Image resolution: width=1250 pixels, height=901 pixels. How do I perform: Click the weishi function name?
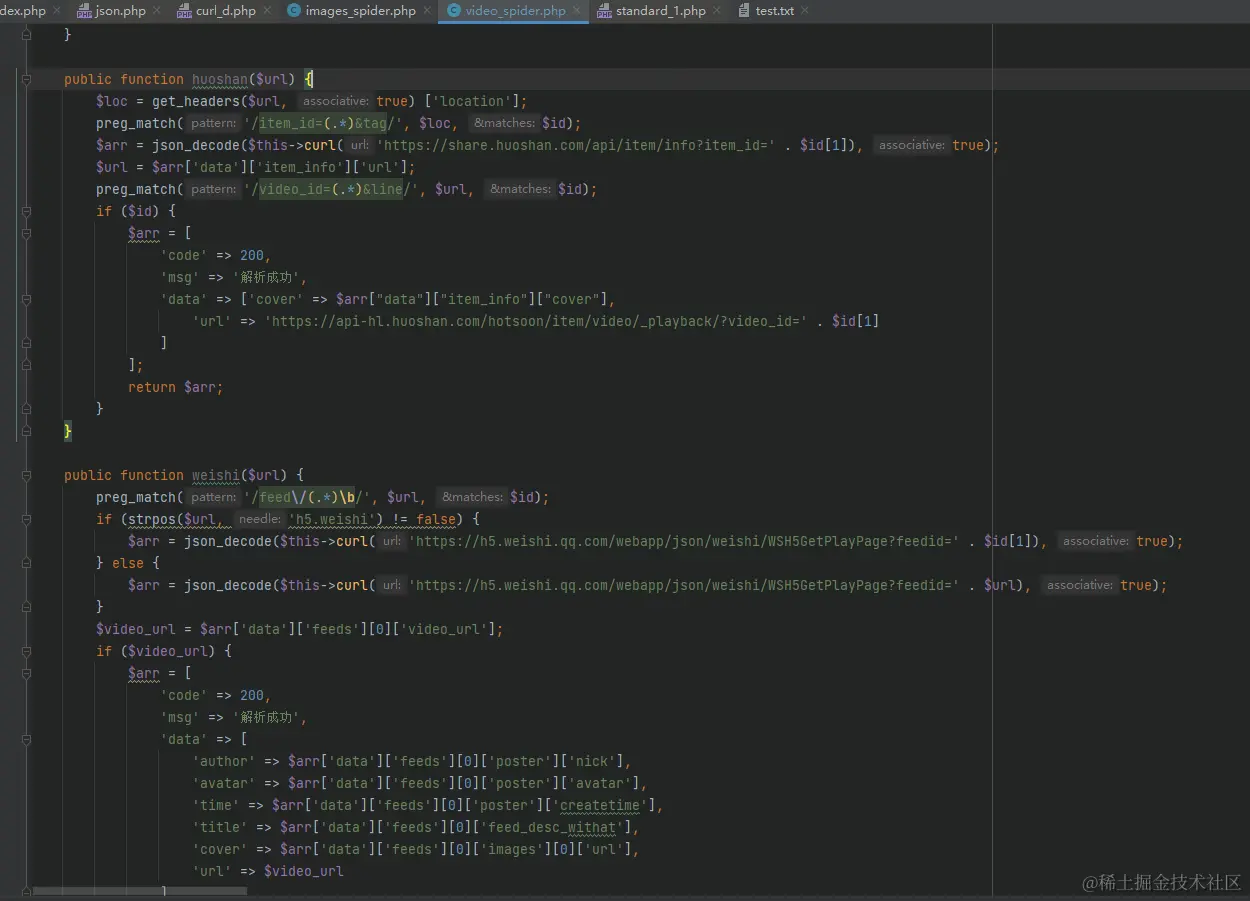click(x=216, y=475)
